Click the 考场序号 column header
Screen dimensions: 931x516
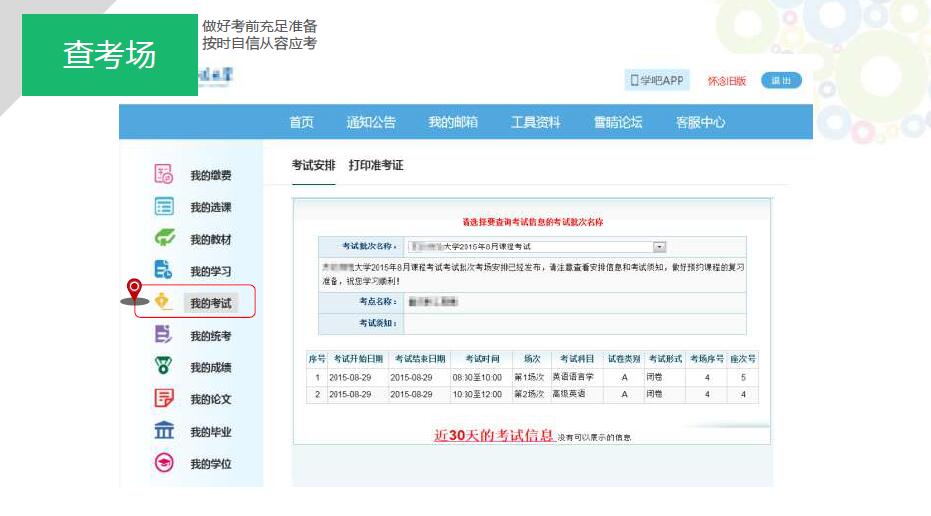(707, 359)
